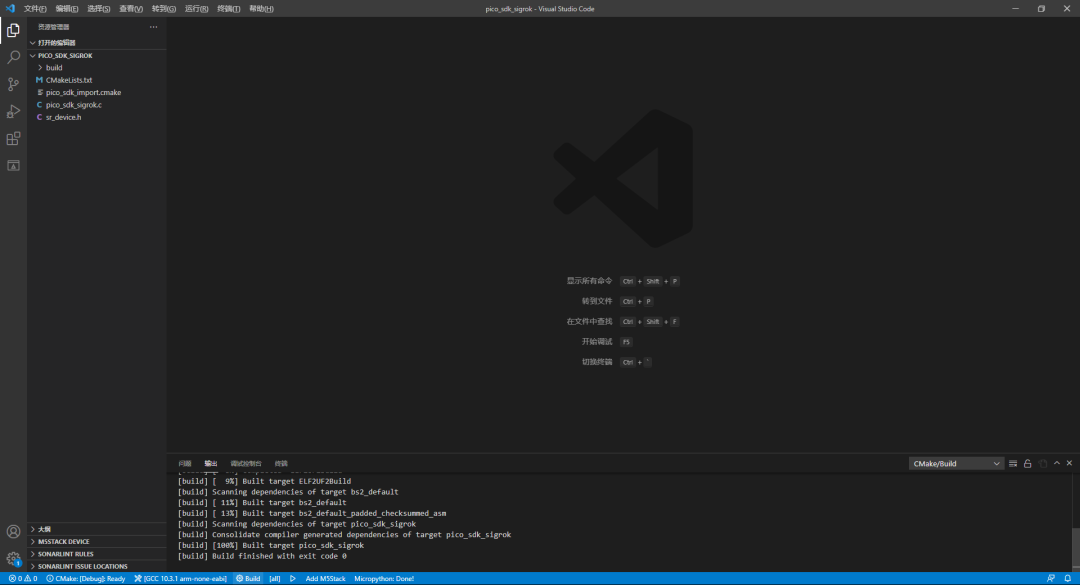
Task: Click CMake: [Debug]: Ready status item
Action: 86,578
